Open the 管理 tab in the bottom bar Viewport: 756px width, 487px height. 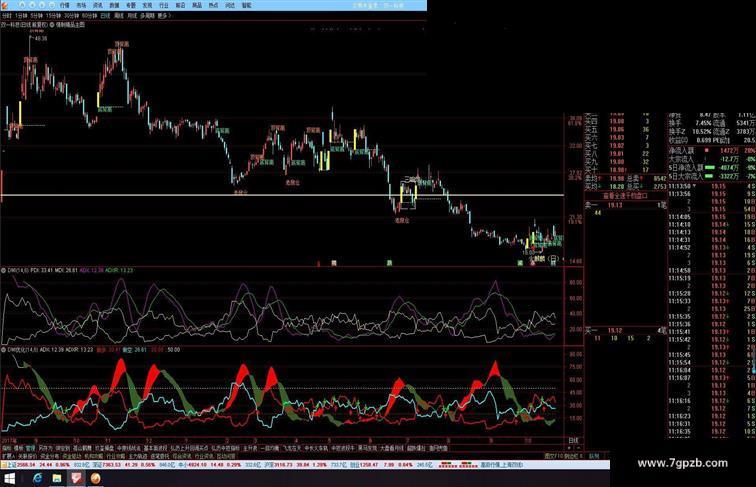point(30,448)
